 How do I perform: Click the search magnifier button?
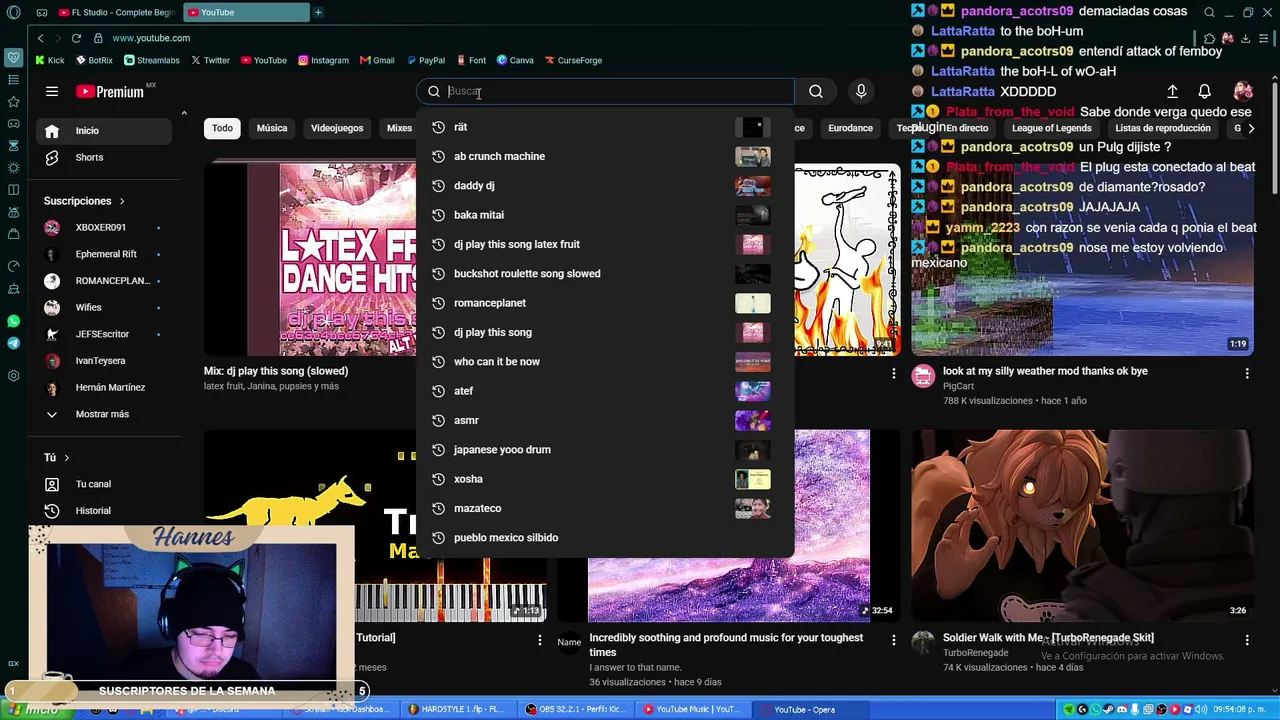click(x=816, y=92)
